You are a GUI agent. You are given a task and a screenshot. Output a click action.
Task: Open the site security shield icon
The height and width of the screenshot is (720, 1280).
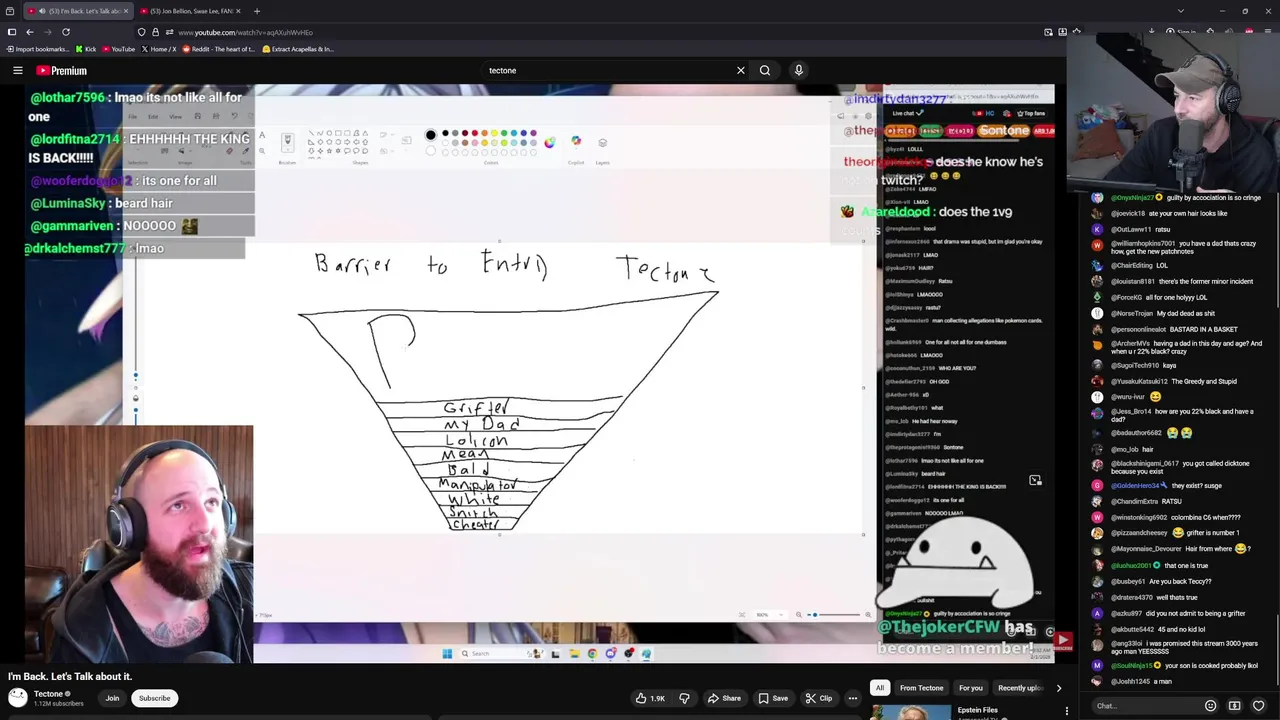coord(141,32)
